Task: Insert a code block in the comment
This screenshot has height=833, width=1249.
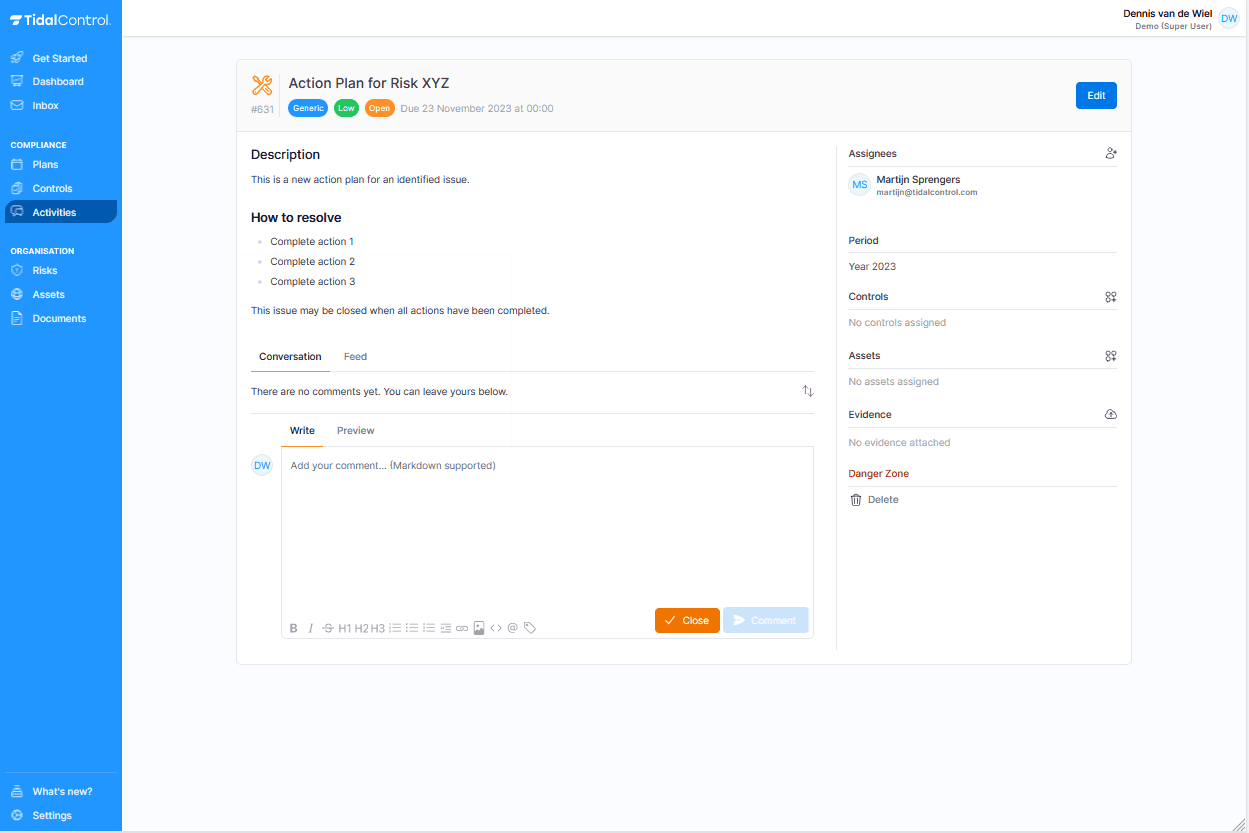Action: coord(496,628)
